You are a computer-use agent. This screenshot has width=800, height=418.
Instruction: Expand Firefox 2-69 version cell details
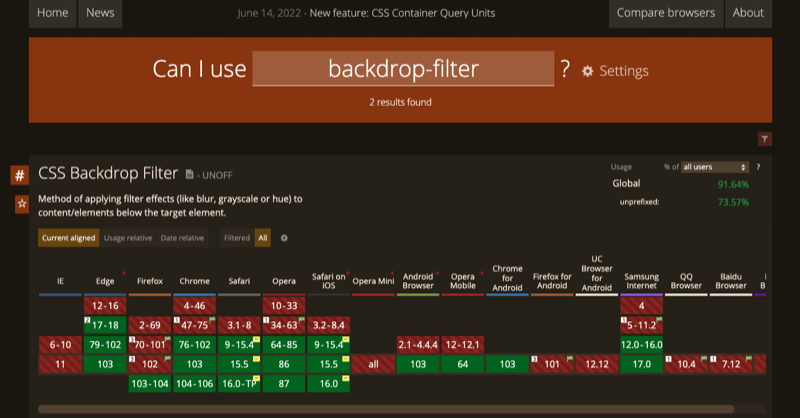[x=150, y=325]
